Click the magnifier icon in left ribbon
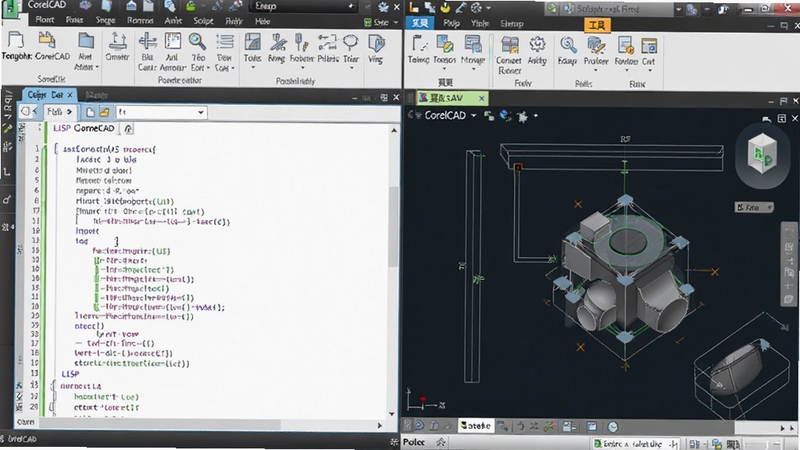 pyautogui.click(x=197, y=41)
